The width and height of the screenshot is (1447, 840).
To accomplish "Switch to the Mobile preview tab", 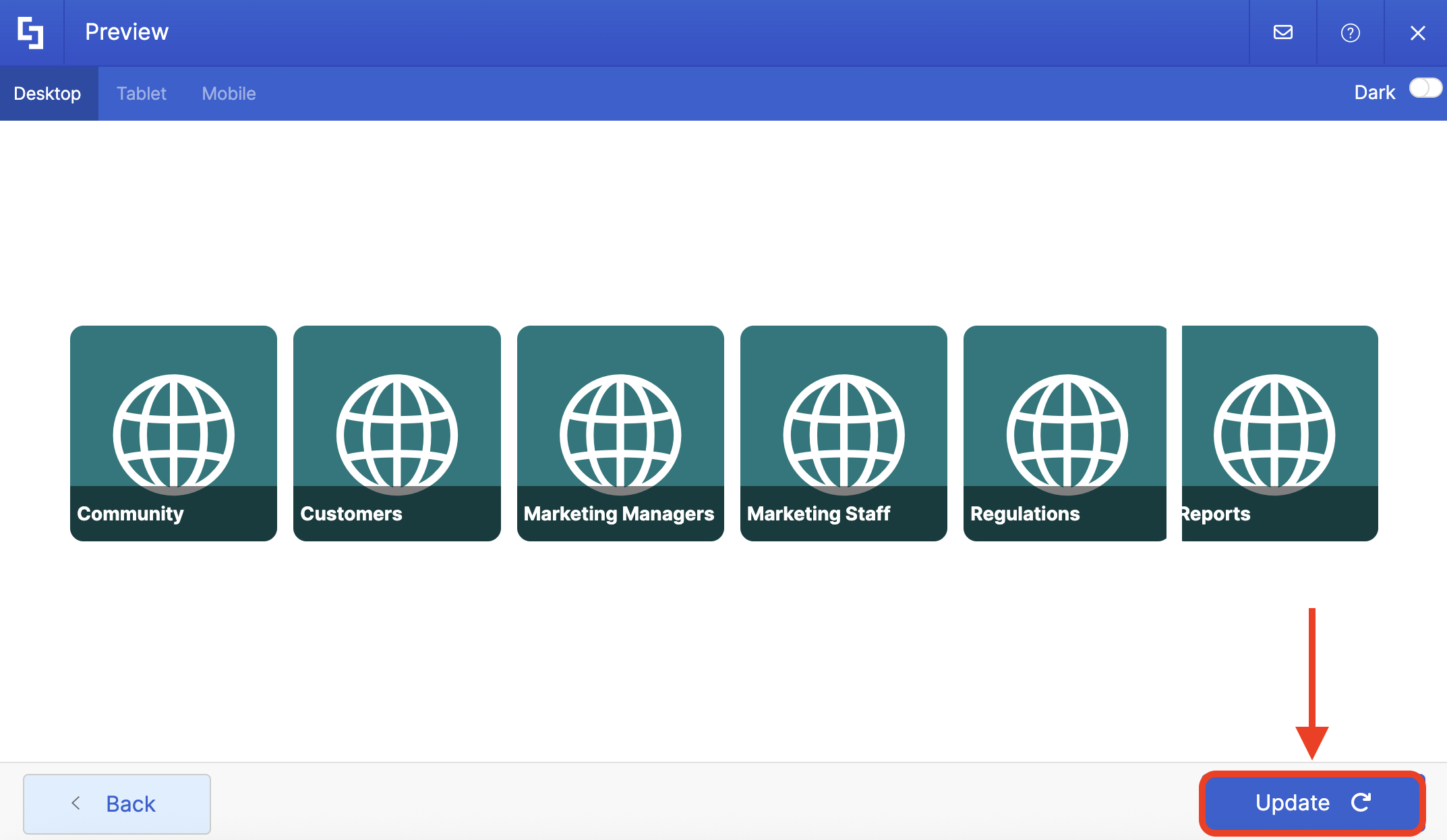I will [229, 94].
